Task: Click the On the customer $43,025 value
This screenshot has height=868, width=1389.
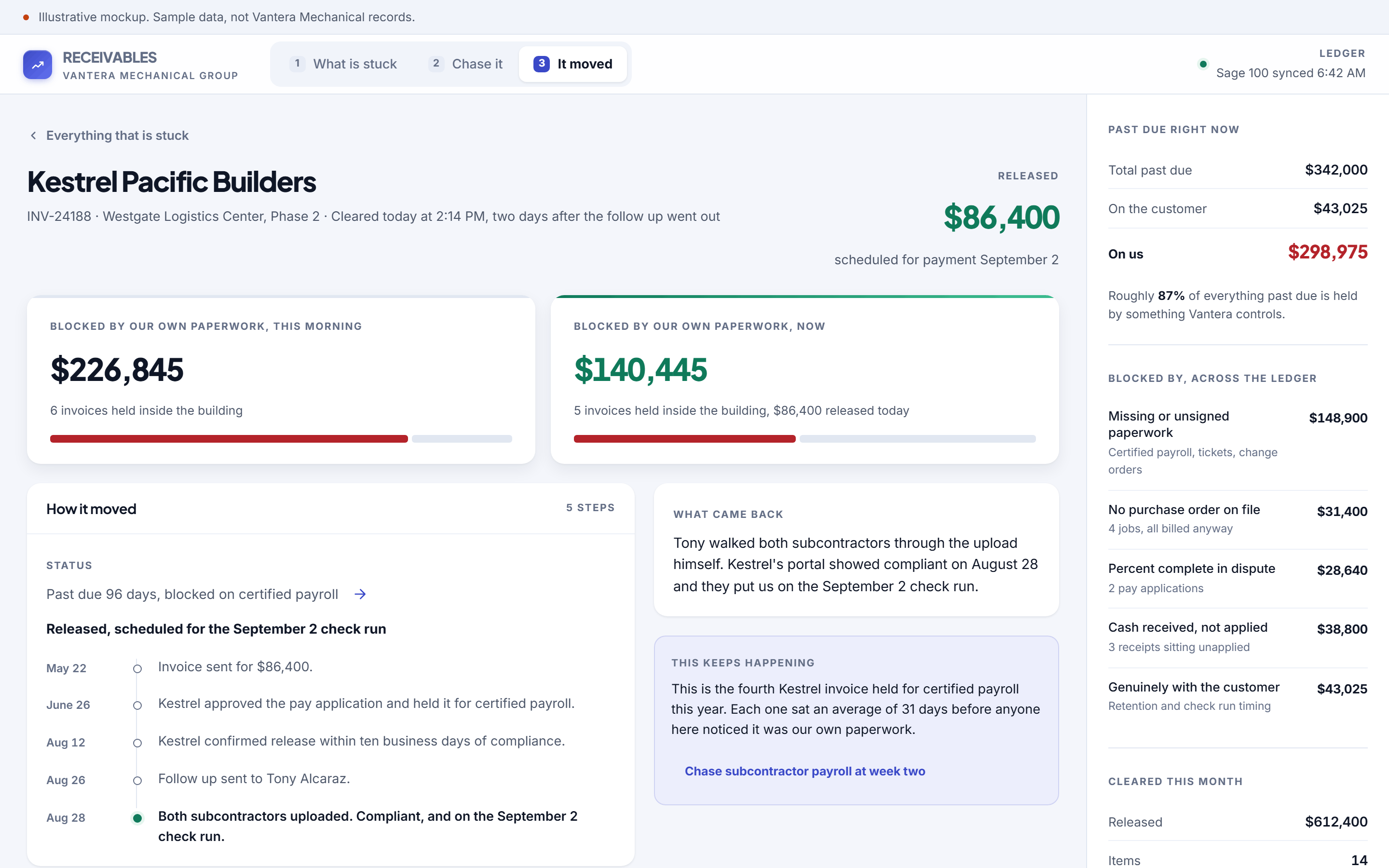Action: 1340,208
